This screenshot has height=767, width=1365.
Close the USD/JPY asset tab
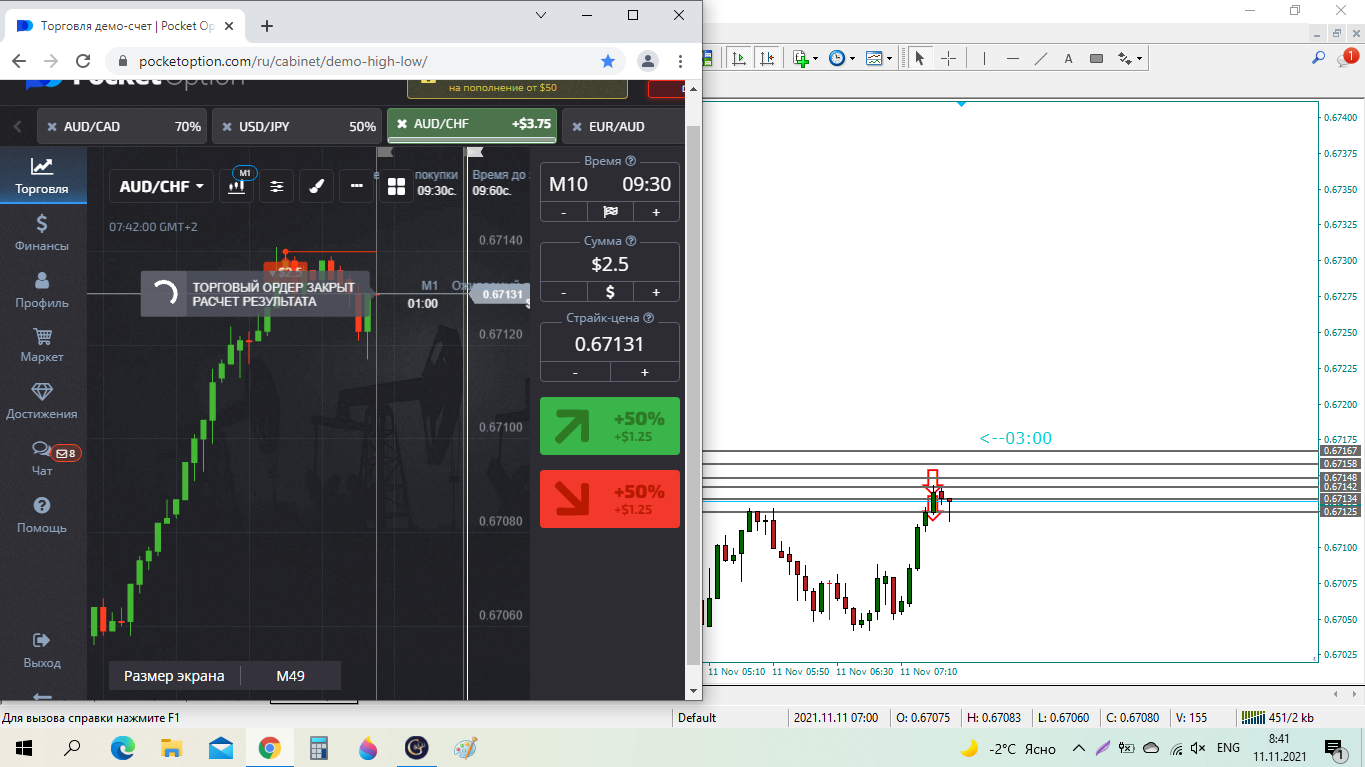pyautogui.click(x=228, y=127)
